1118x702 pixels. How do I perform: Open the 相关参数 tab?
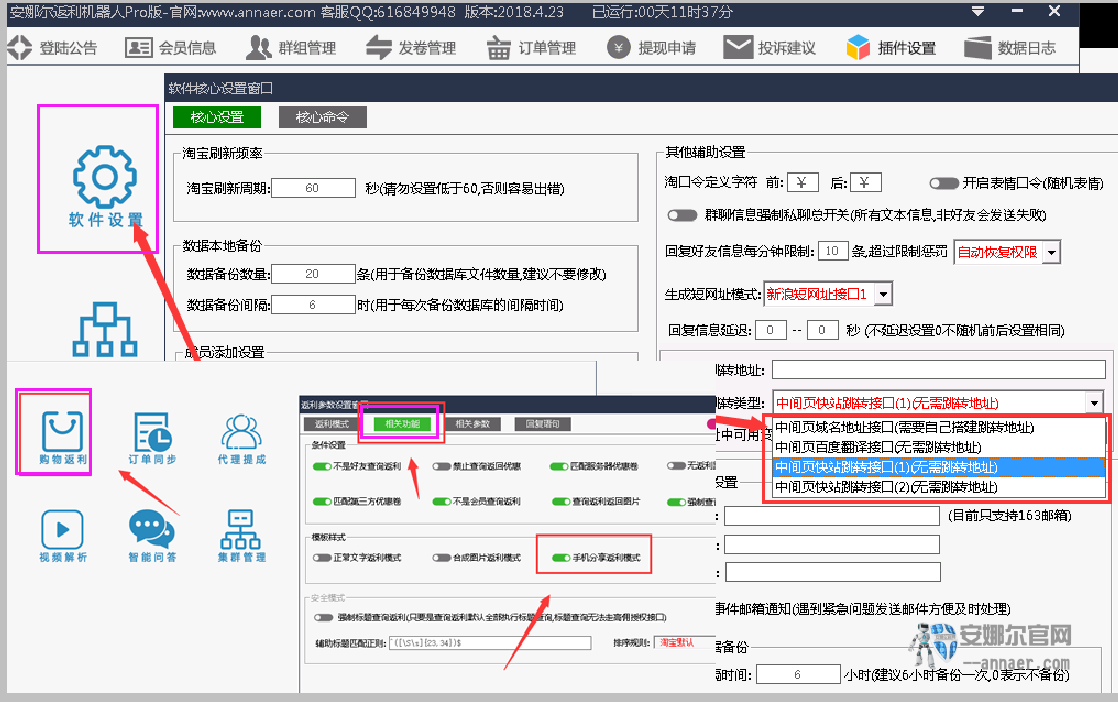point(473,424)
